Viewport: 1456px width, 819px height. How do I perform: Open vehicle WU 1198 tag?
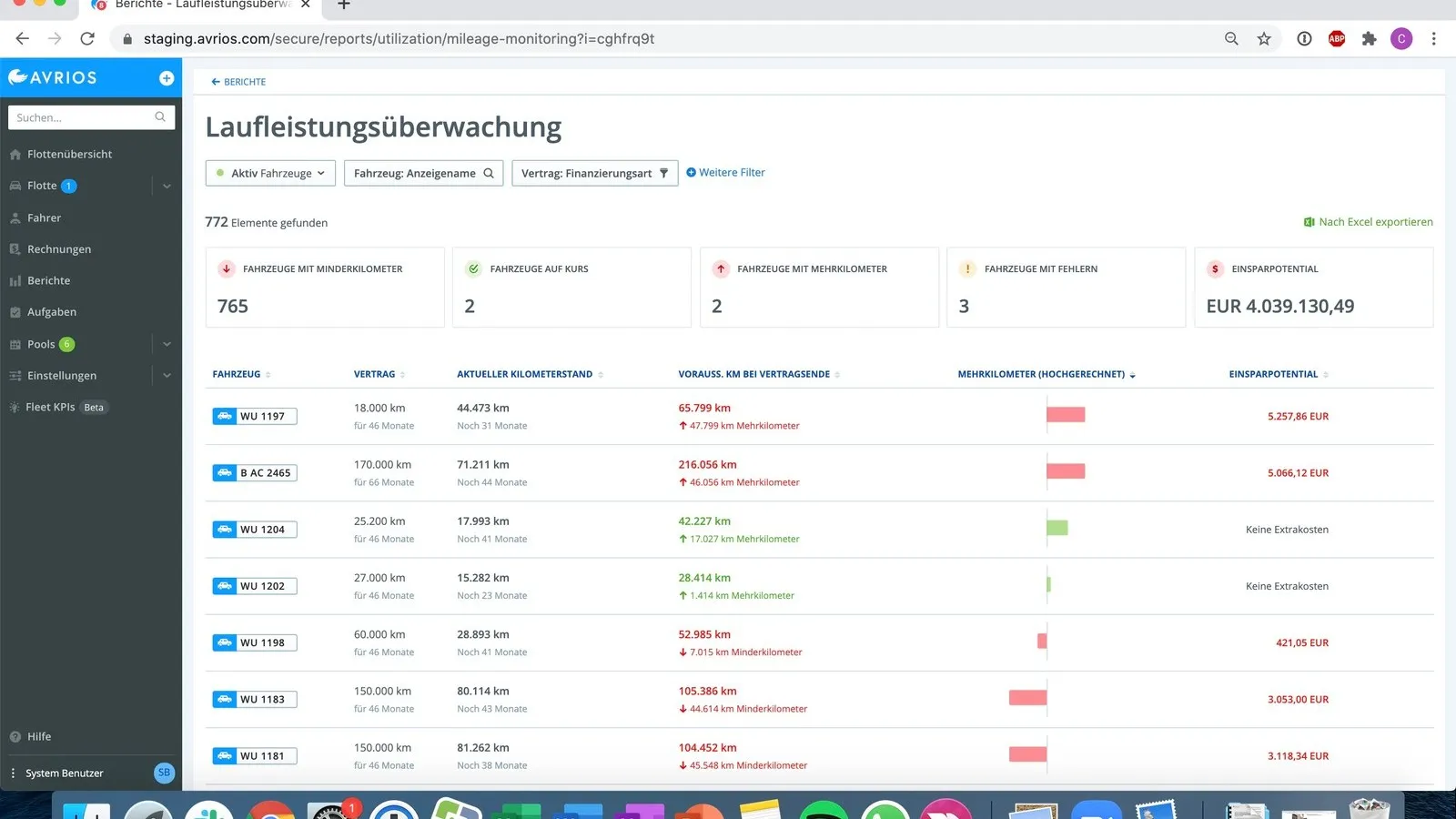[x=255, y=643]
